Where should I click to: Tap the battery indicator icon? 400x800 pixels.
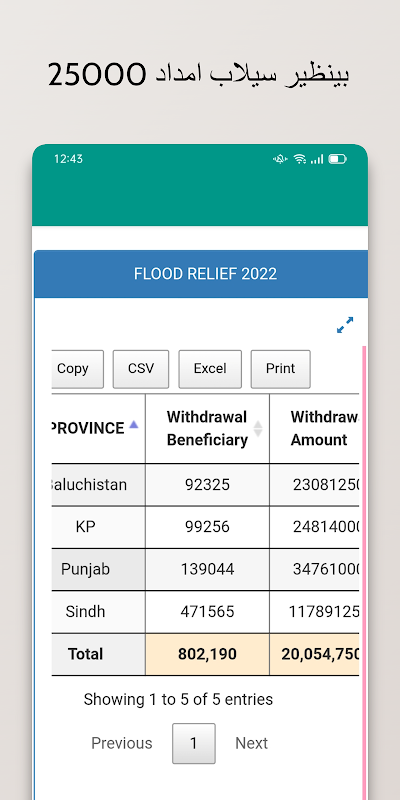337,159
